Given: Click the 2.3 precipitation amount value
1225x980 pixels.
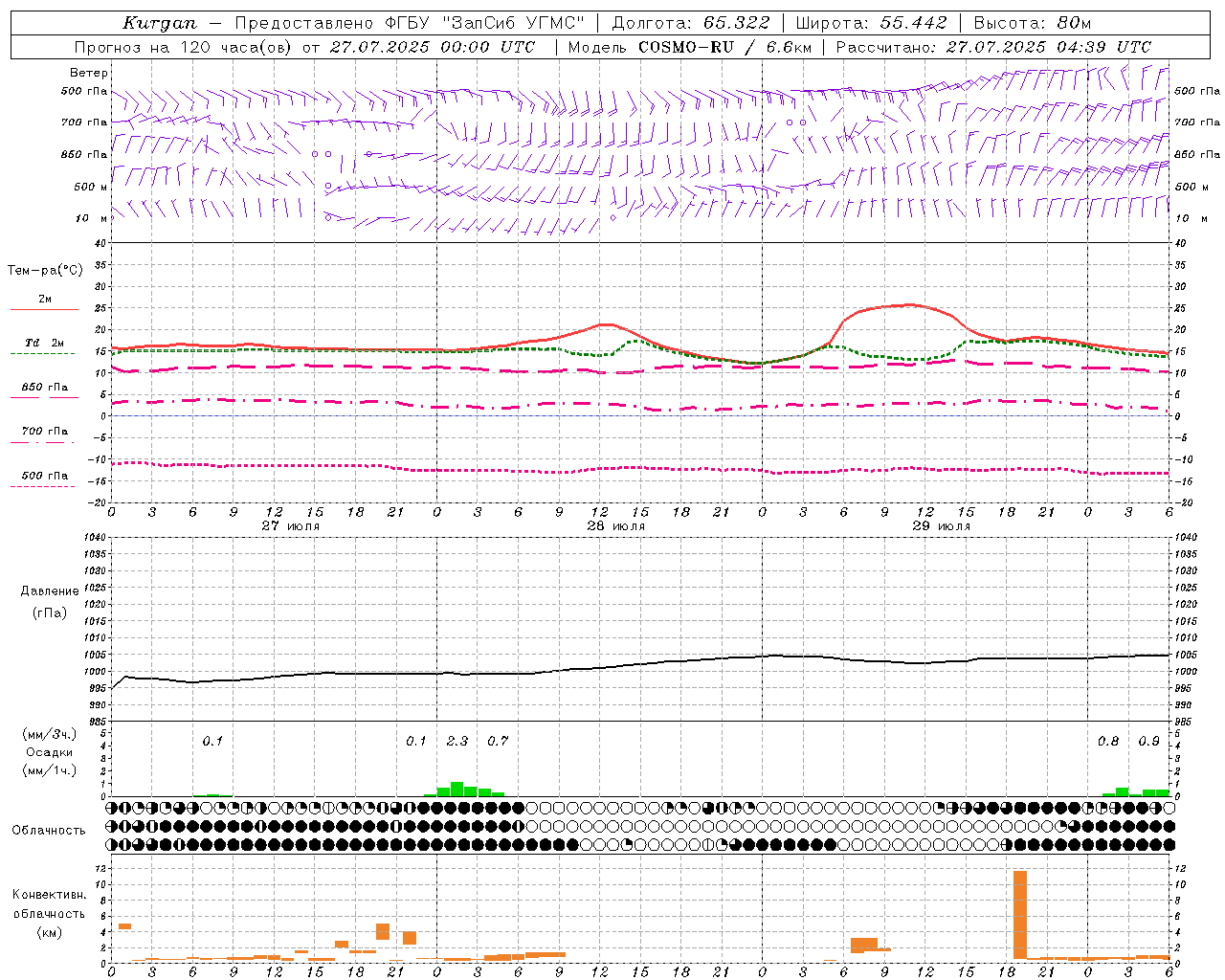Looking at the screenshot, I should pos(457,741).
